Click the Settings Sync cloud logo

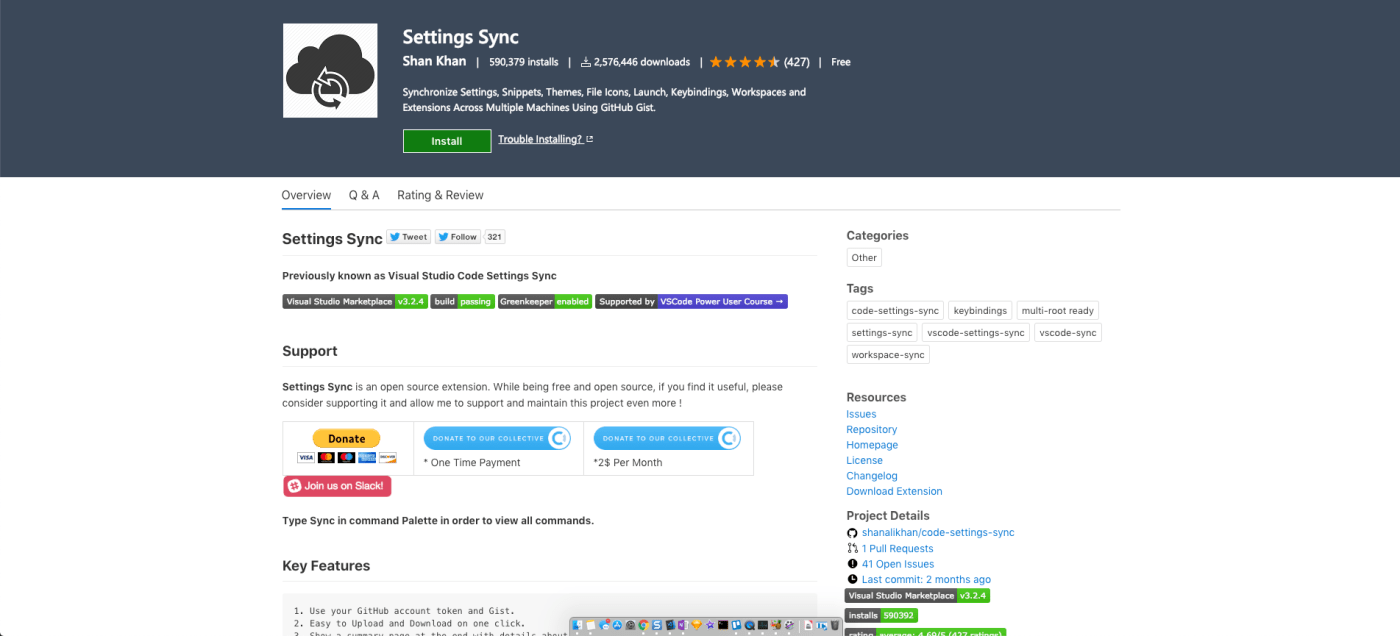[330, 71]
